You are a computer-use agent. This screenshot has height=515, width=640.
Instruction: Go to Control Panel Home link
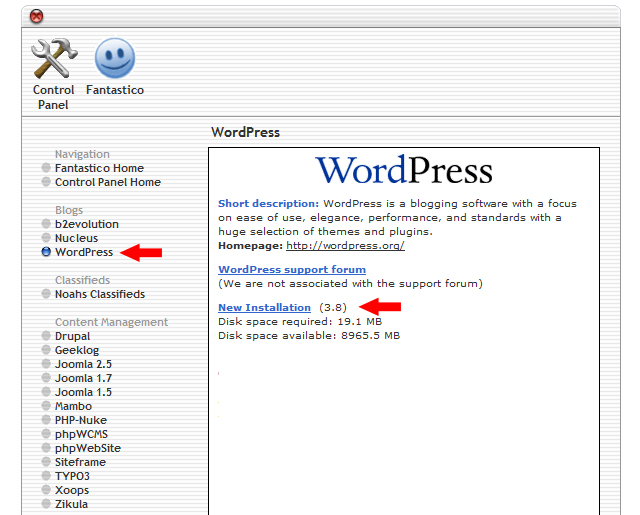[108, 182]
